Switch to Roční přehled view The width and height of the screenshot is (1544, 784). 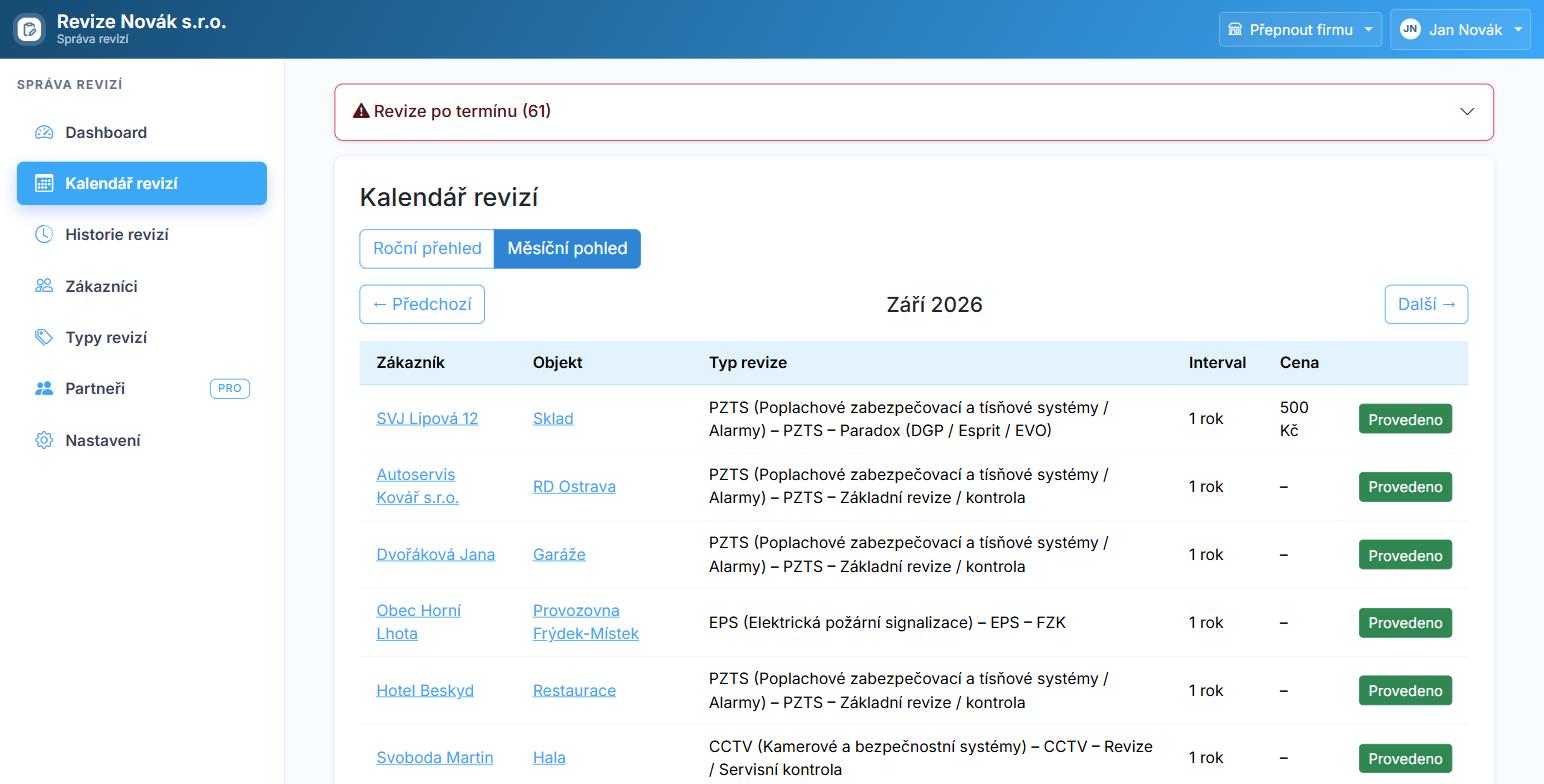(427, 248)
